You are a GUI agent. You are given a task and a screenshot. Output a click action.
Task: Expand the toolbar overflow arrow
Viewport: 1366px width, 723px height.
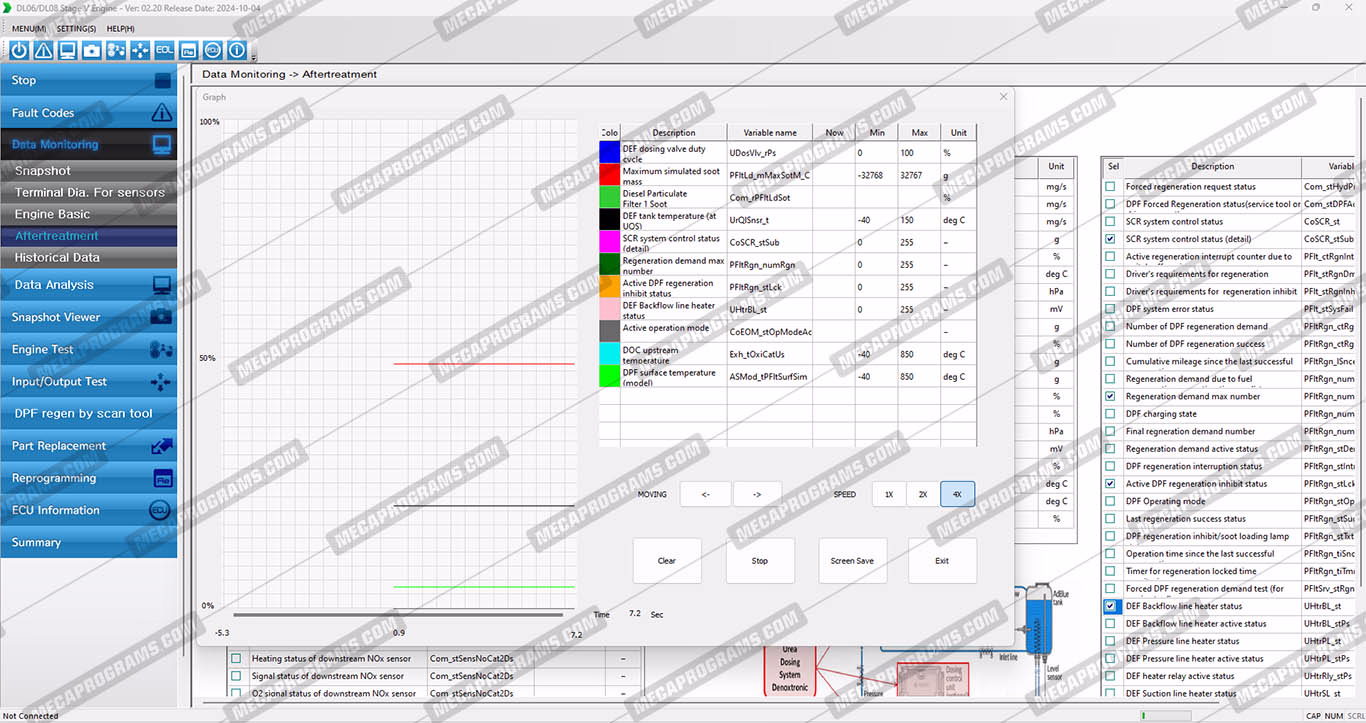pyautogui.click(x=254, y=57)
